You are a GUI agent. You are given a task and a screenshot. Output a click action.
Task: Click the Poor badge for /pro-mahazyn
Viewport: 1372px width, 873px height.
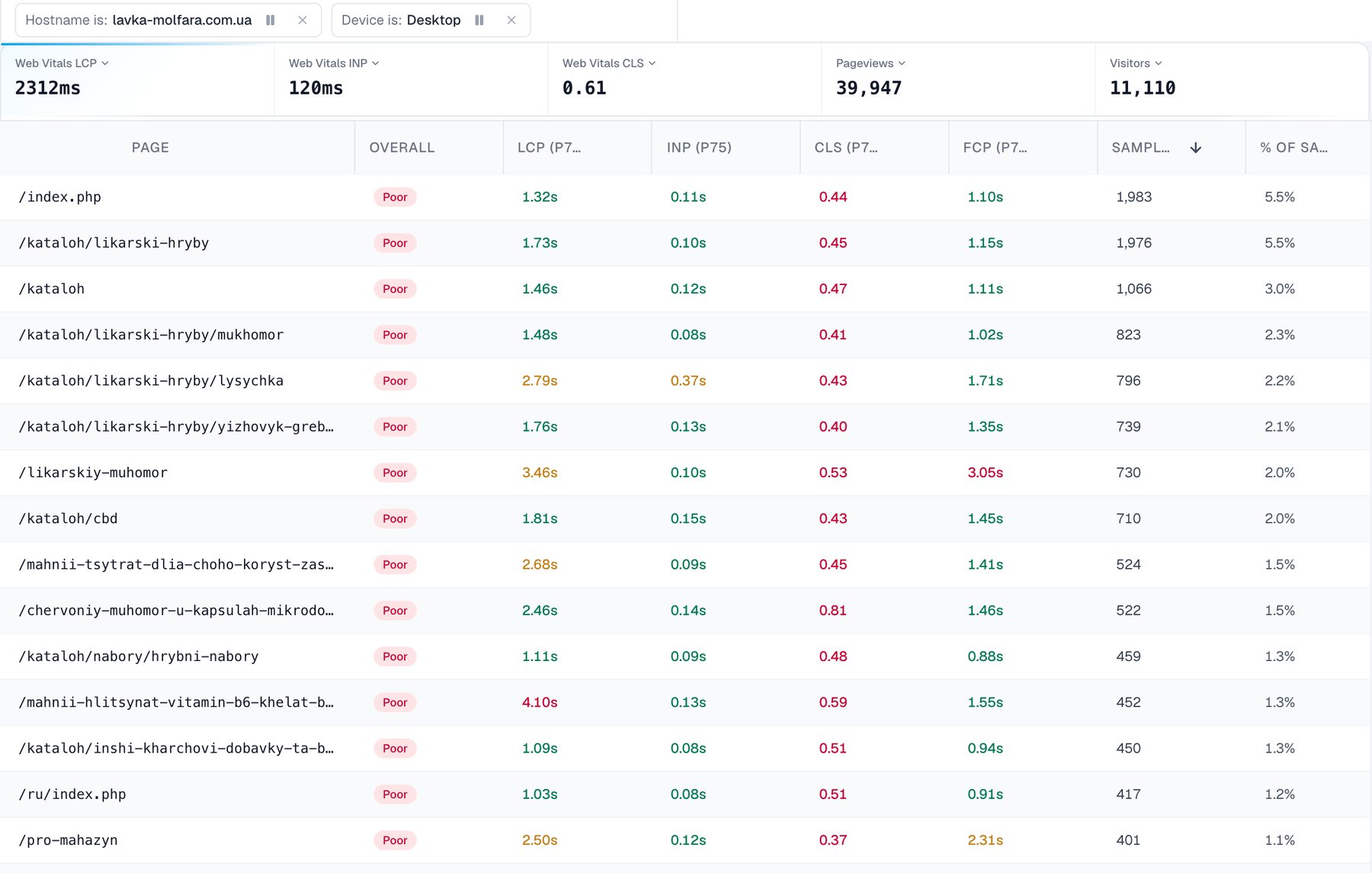coord(395,840)
